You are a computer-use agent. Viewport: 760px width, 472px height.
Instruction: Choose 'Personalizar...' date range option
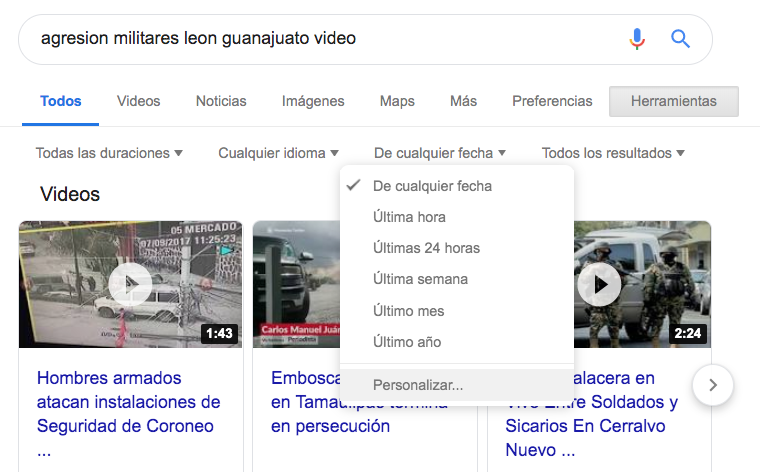click(x=418, y=384)
